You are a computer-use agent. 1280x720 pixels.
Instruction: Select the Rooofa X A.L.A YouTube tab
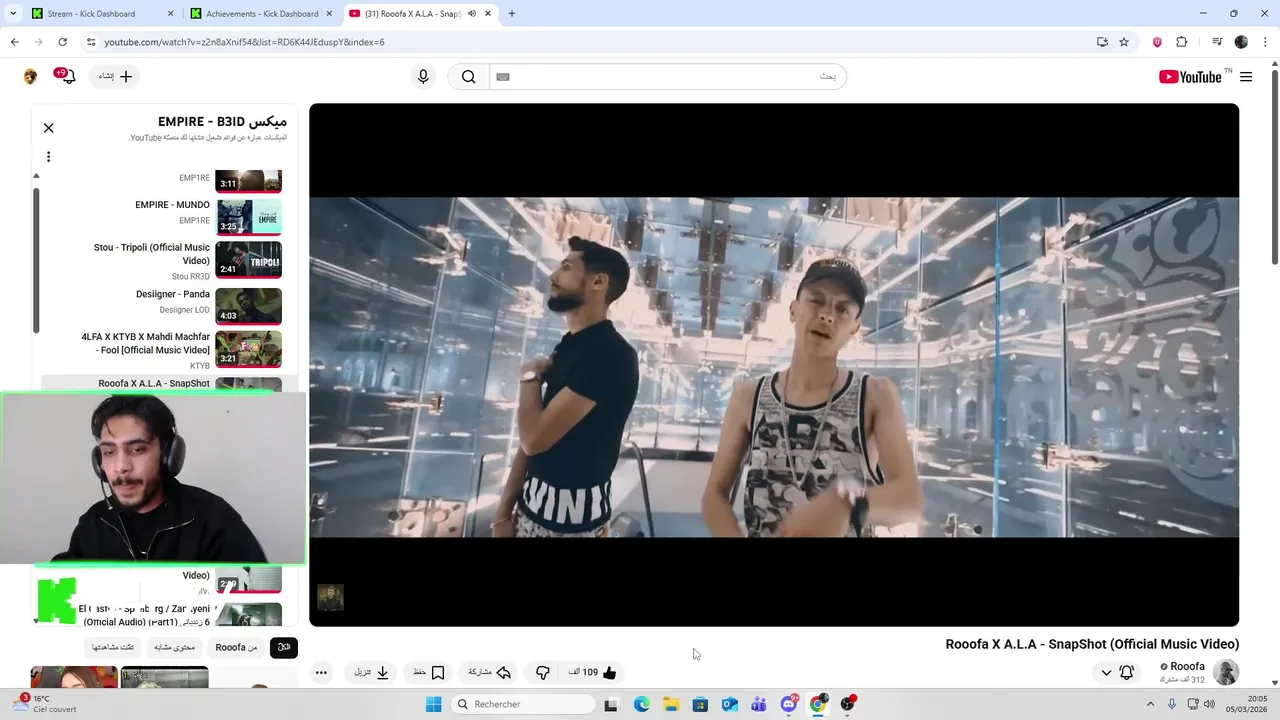click(422, 14)
